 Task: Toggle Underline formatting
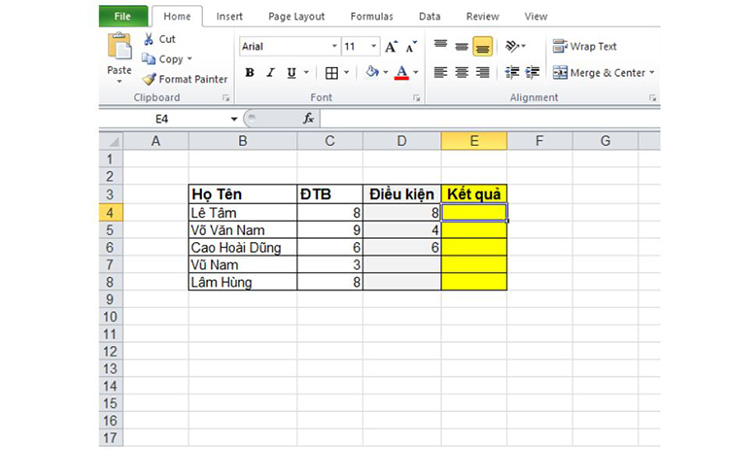tap(291, 73)
